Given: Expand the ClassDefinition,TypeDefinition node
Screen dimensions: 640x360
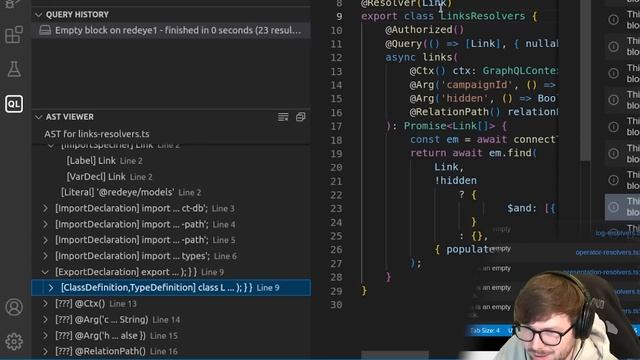Looking at the screenshot, I should tap(51, 288).
